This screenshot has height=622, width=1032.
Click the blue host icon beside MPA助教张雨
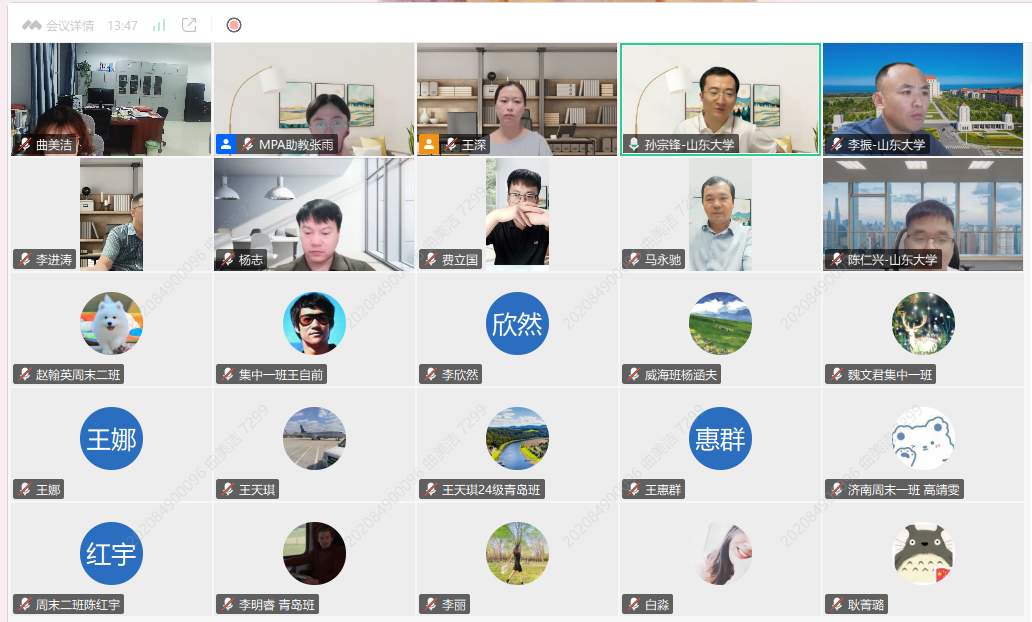(226, 144)
